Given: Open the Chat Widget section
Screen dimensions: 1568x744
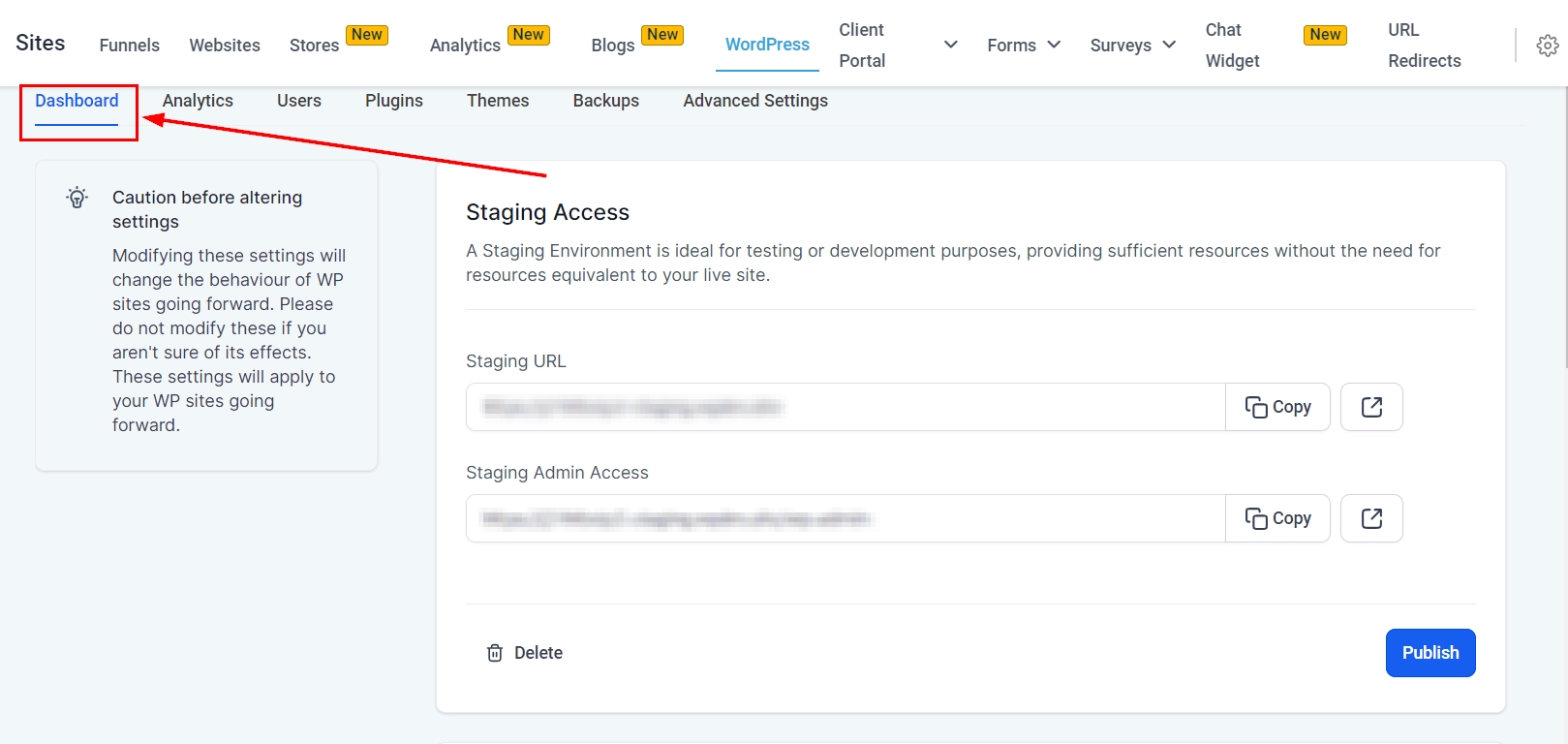Looking at the screenshot, I should [x=1232, y=46].
